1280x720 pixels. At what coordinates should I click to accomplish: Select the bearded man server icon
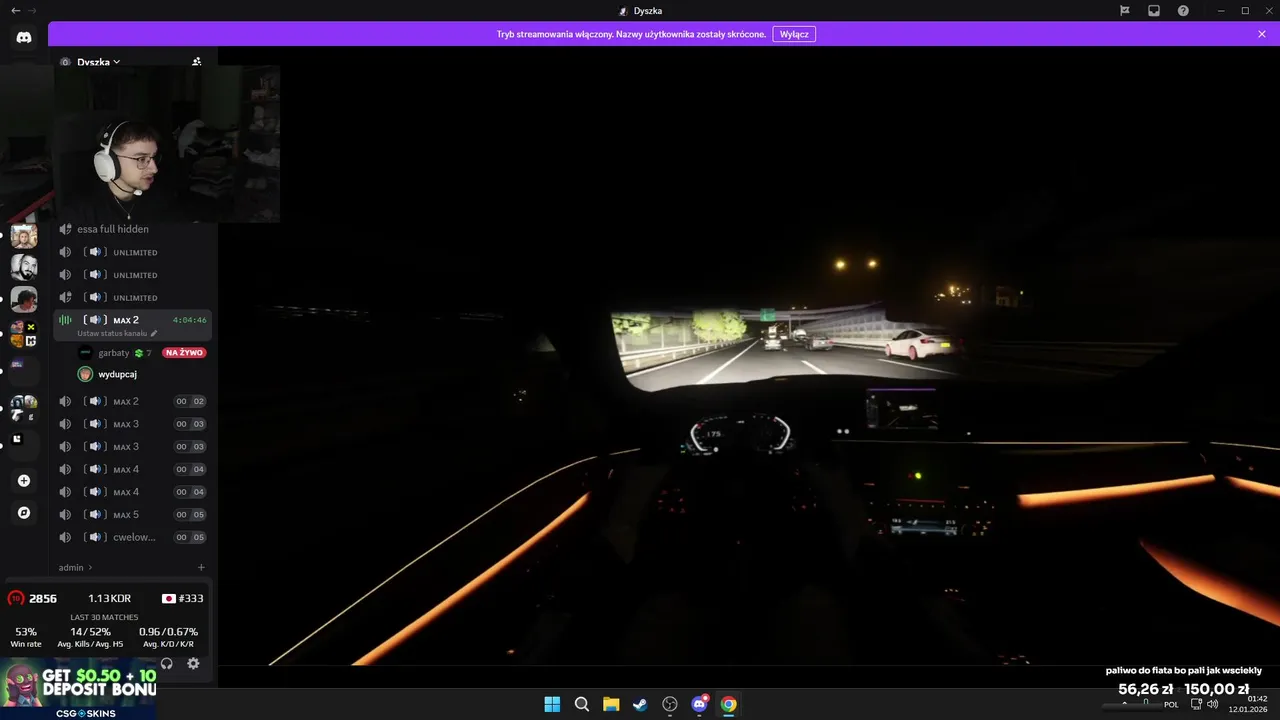coord(24,267)
